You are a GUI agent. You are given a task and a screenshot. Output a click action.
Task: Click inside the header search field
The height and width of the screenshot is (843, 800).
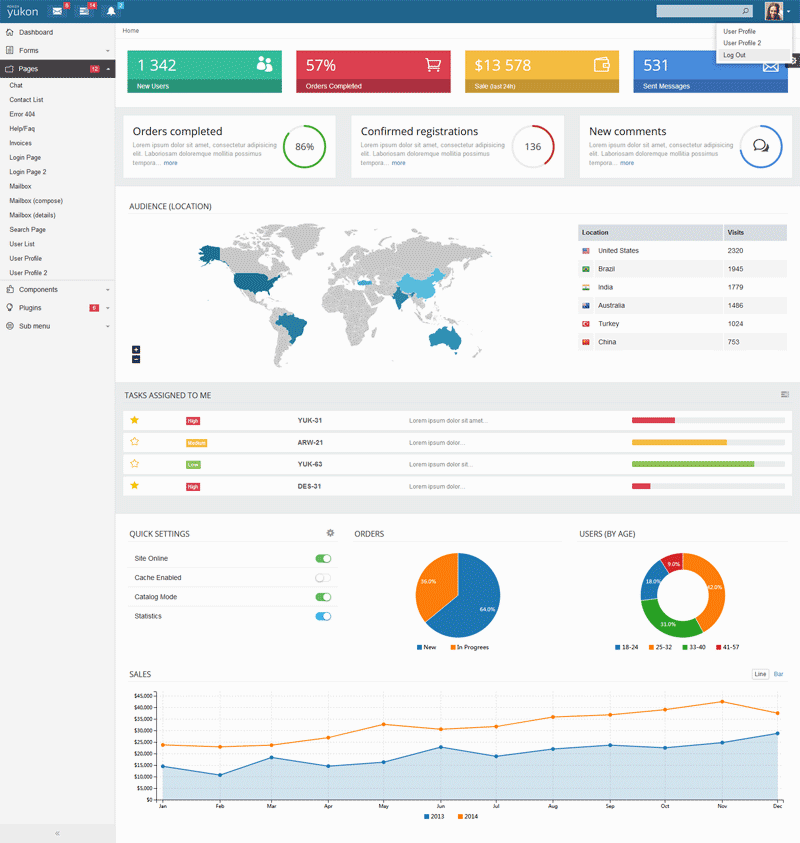coord(705,10)
